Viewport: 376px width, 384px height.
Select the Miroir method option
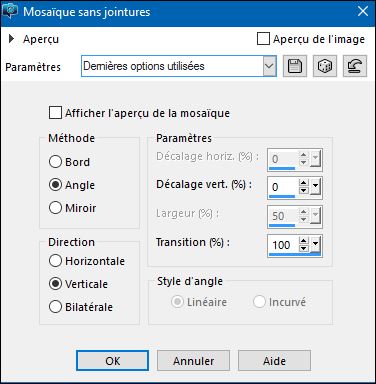click(55, 208)
